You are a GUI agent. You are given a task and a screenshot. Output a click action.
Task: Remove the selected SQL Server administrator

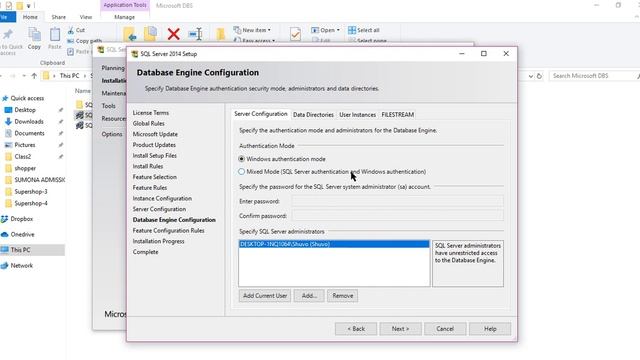(x=342, y=296)
